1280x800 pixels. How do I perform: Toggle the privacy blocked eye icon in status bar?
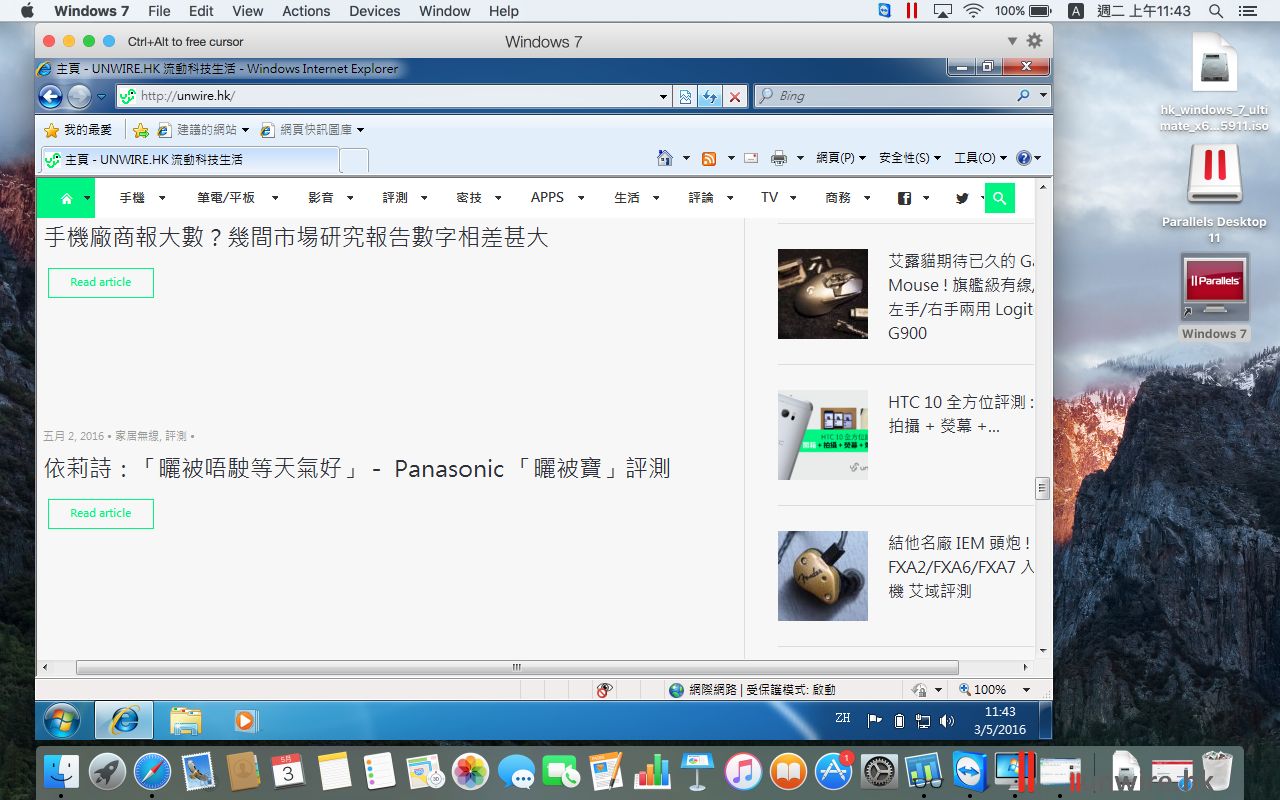(x=604, y=690)
